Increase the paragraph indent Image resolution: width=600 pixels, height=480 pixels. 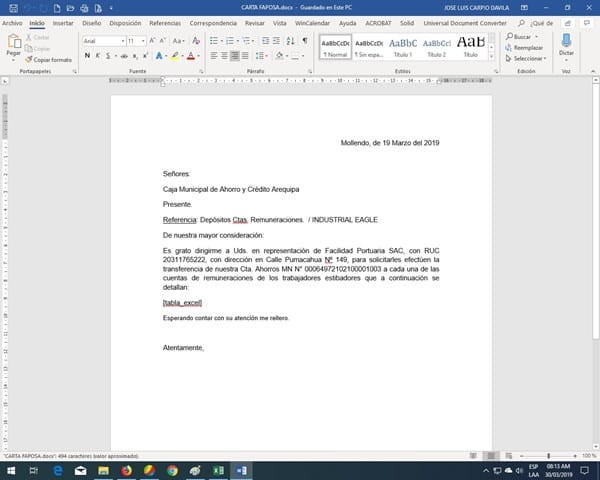276,41
